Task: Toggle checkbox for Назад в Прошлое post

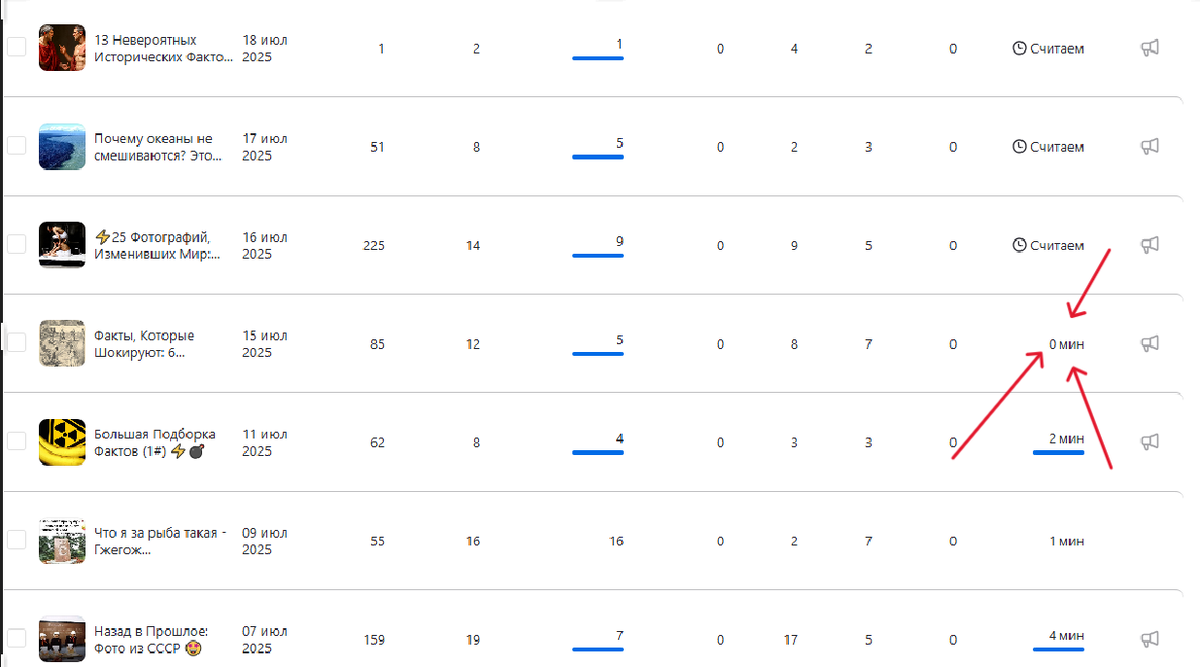Action: click(16, 637)
